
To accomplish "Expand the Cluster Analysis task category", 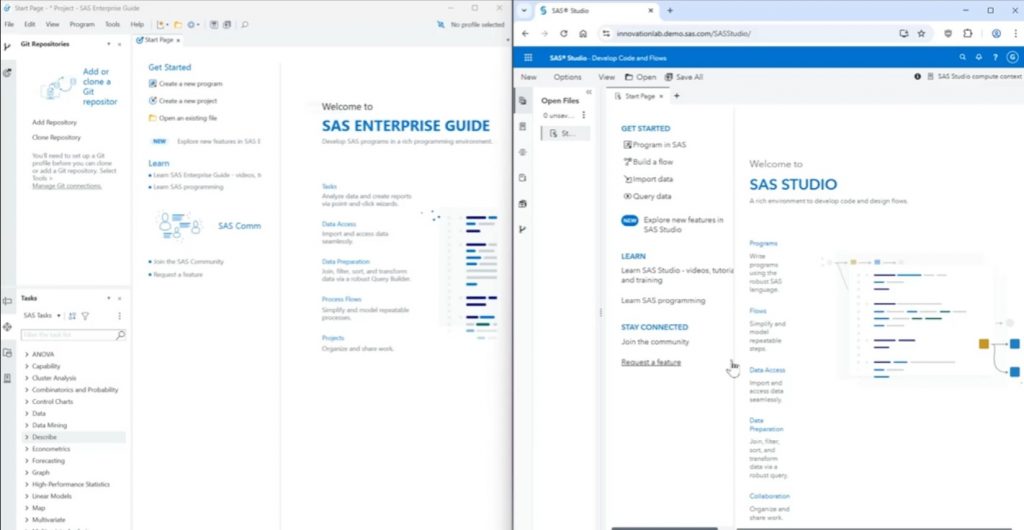I will point(27,378).
